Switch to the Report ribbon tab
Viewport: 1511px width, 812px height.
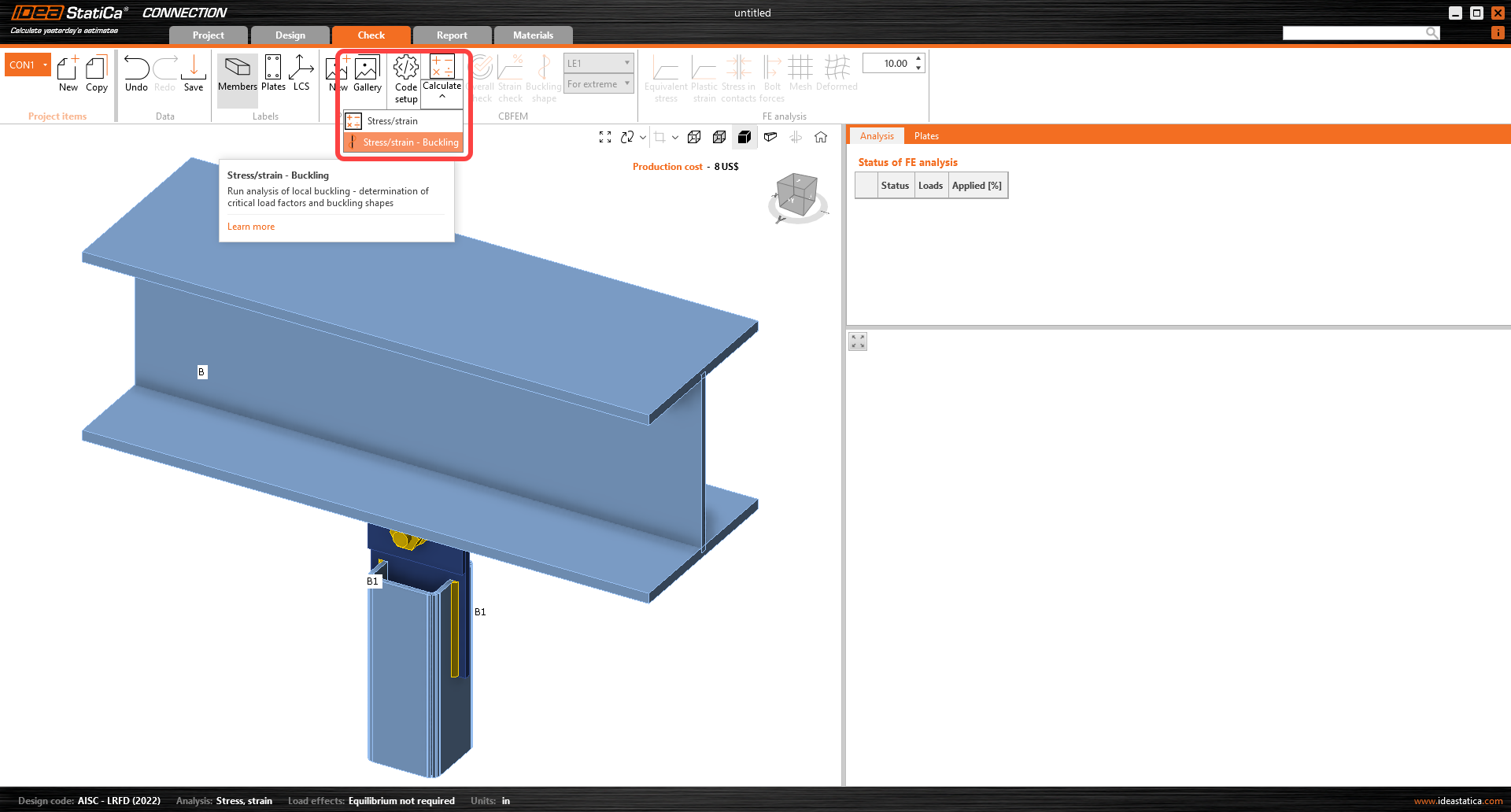point(452,35)
